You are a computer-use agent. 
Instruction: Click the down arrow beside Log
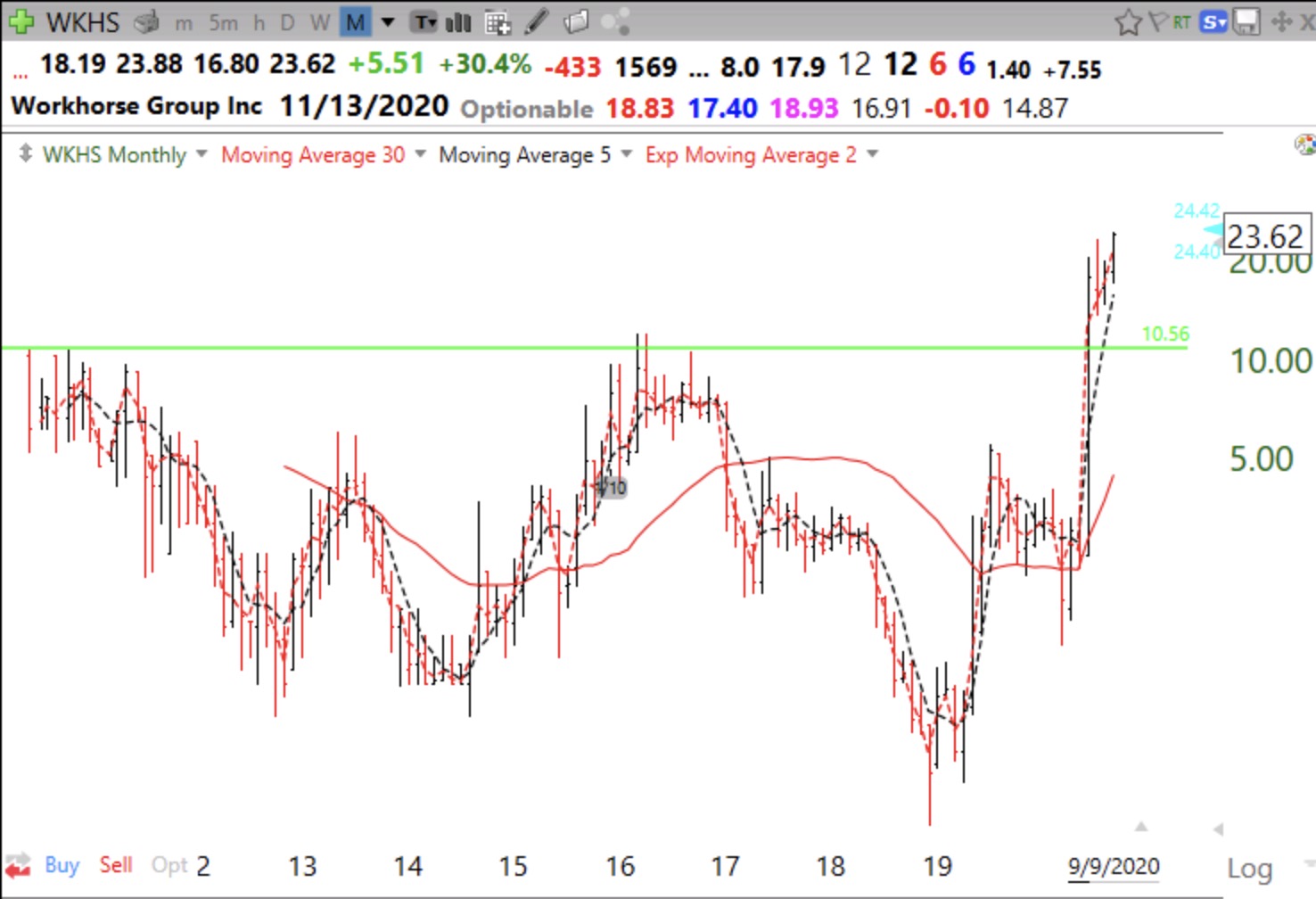(1309, 863)
